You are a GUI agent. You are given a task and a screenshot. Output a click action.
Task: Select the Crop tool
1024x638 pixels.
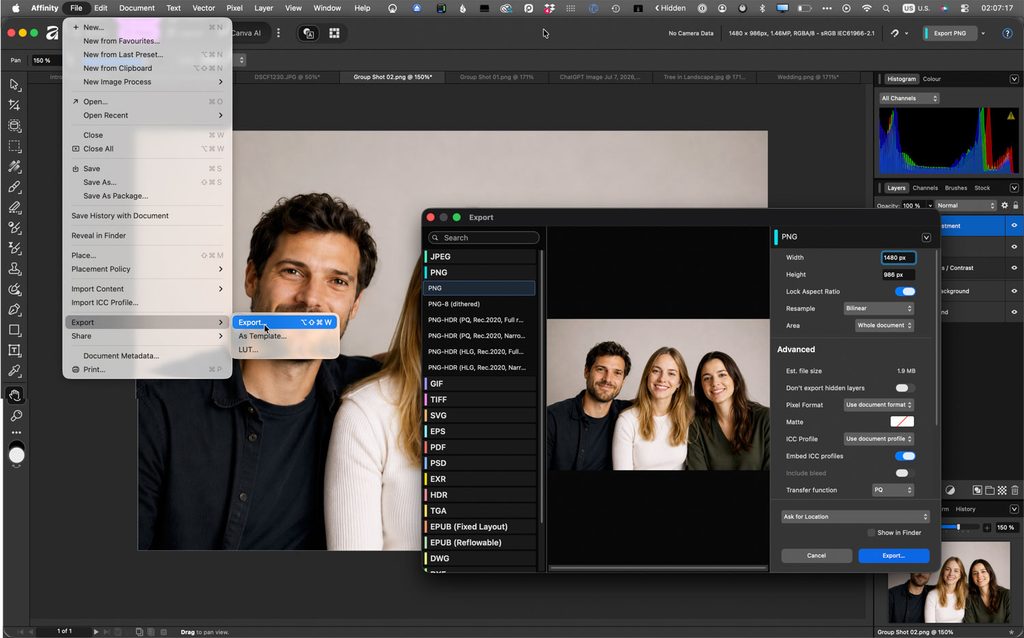(x=14, y=105)
